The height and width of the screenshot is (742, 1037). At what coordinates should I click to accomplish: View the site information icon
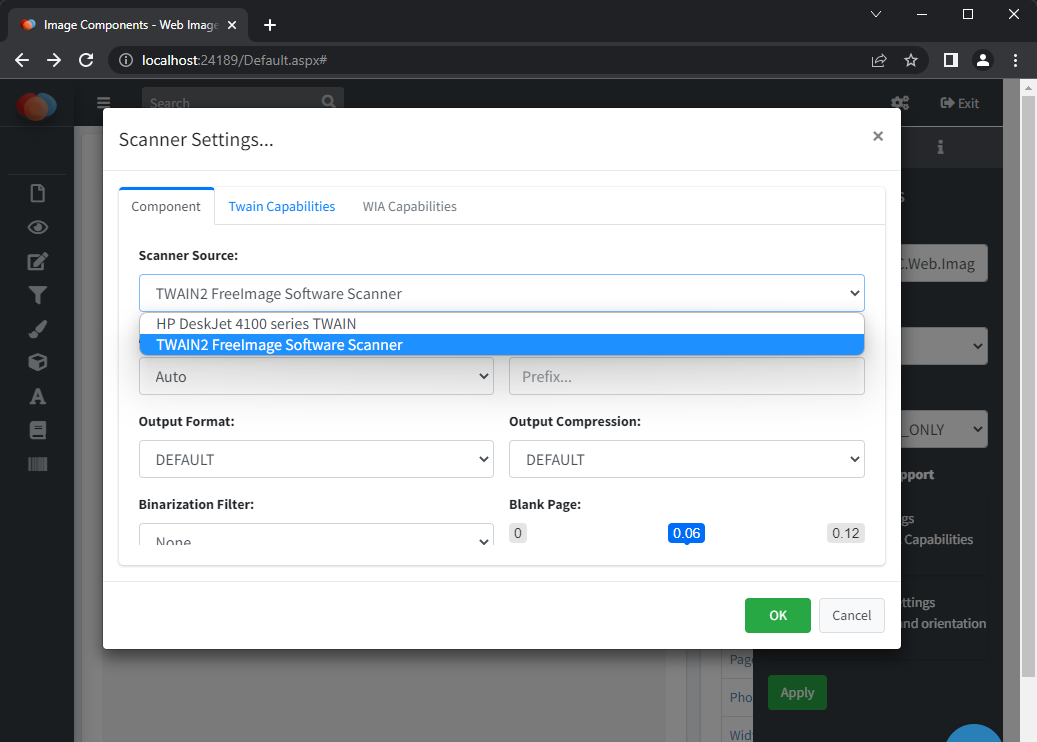click(126, 60)
